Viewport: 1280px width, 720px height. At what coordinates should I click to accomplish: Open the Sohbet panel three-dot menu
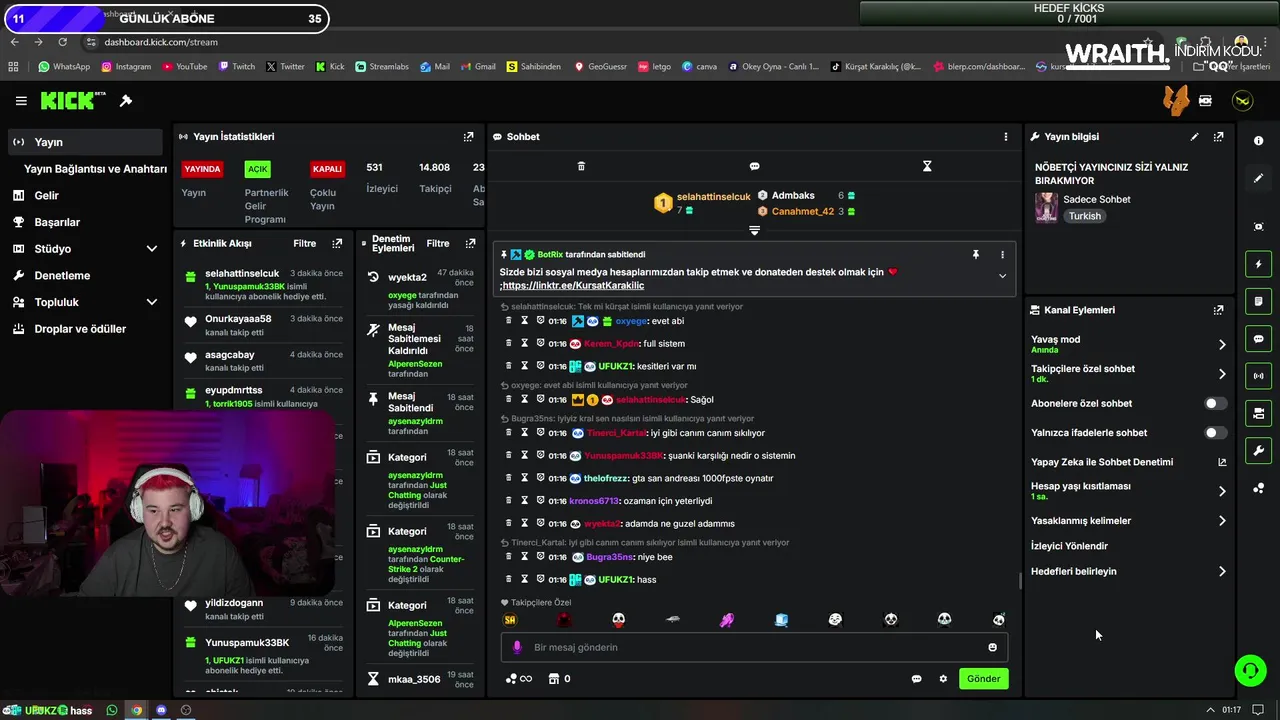coord(1006,137)
